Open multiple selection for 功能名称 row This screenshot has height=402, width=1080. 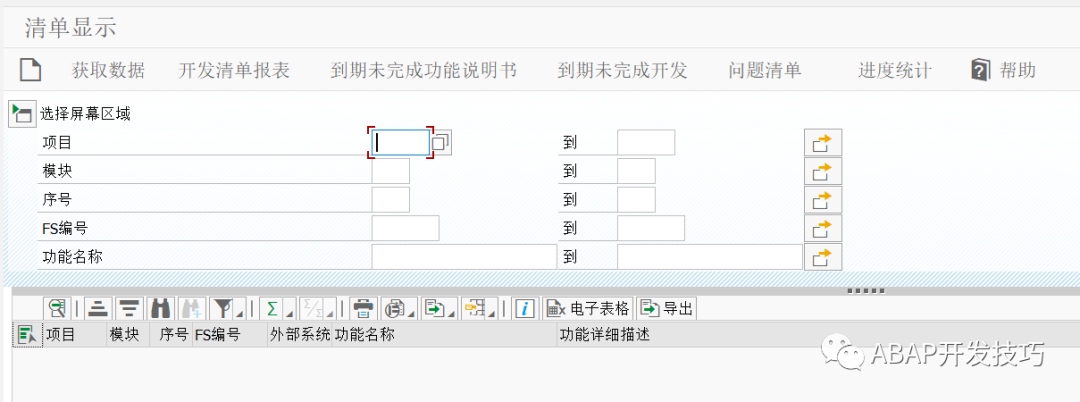[x=823, y=257]
